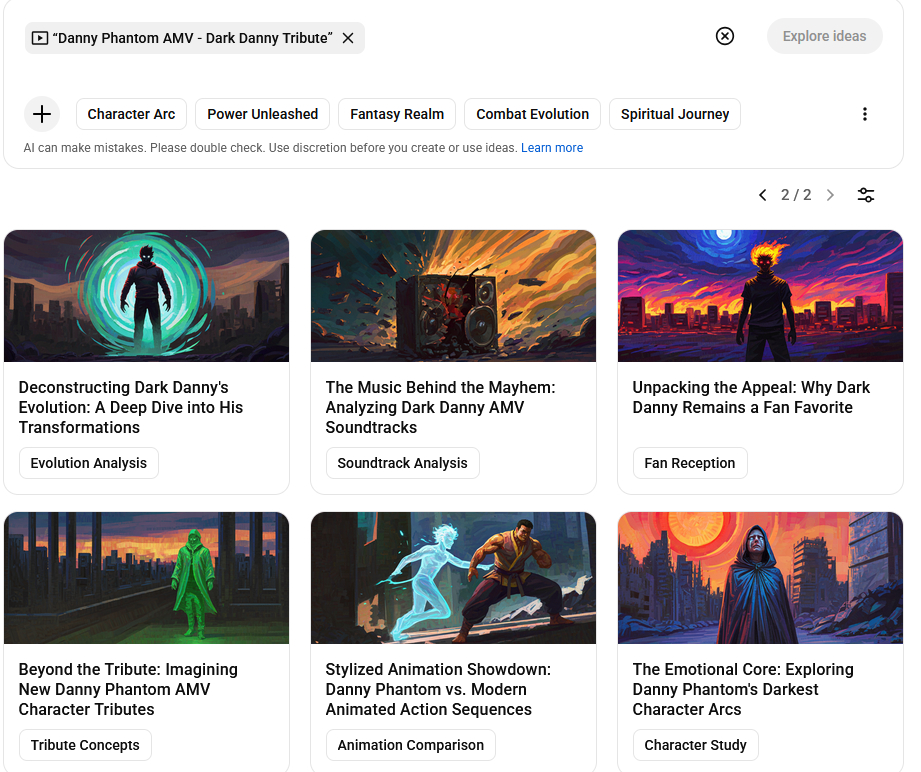The image size is (921, 772).
Task: Remove the Danny Phantom AMV video chip
Action: click(x=348, y=38)
